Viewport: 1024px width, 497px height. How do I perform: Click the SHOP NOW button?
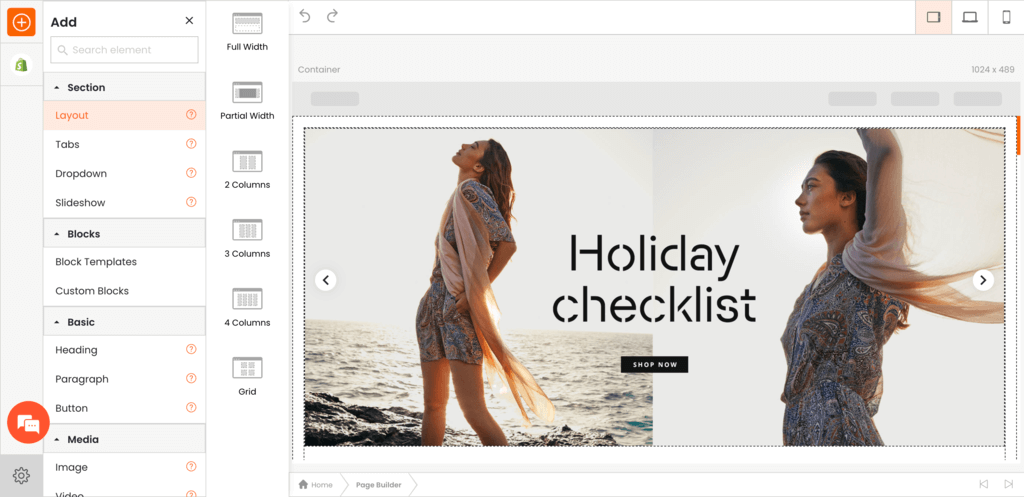(654, 364)
